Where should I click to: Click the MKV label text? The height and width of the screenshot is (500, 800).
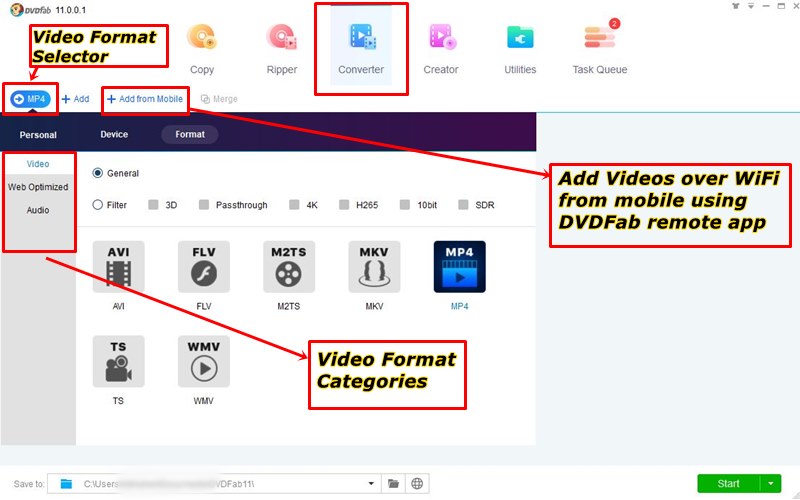[374, 306]
